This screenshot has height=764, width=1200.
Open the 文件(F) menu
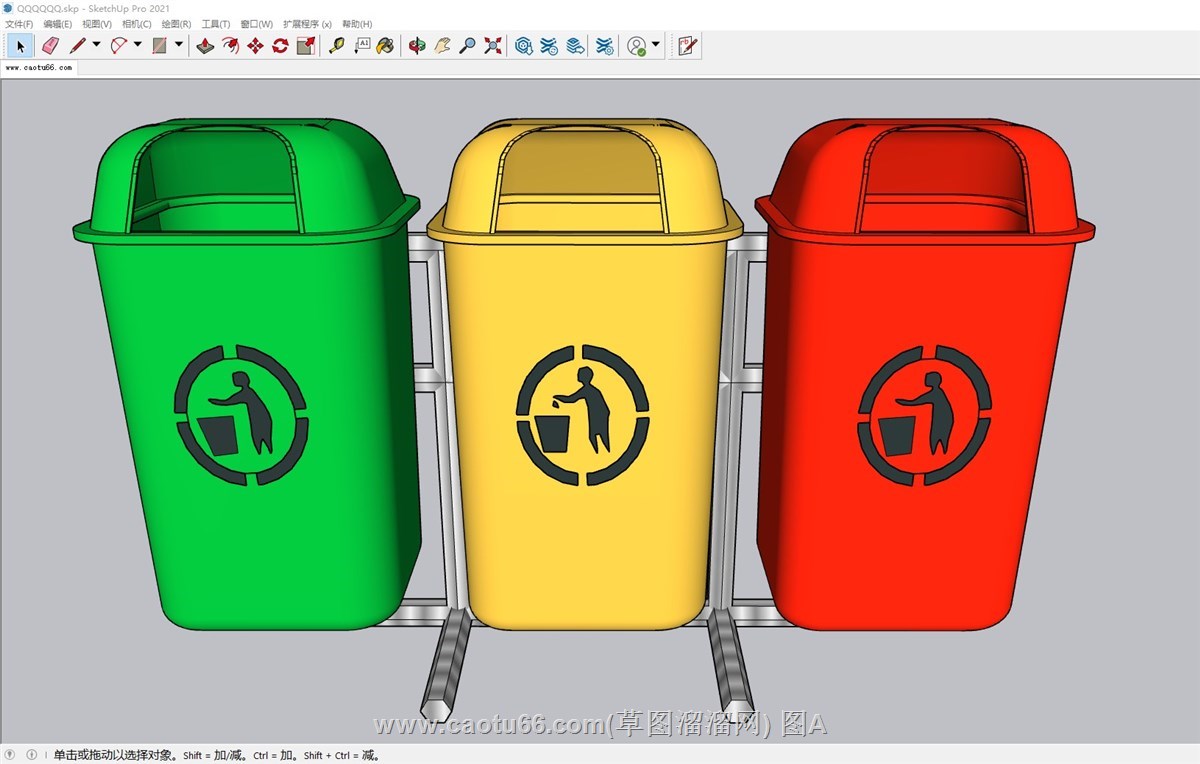coord(19,24)
